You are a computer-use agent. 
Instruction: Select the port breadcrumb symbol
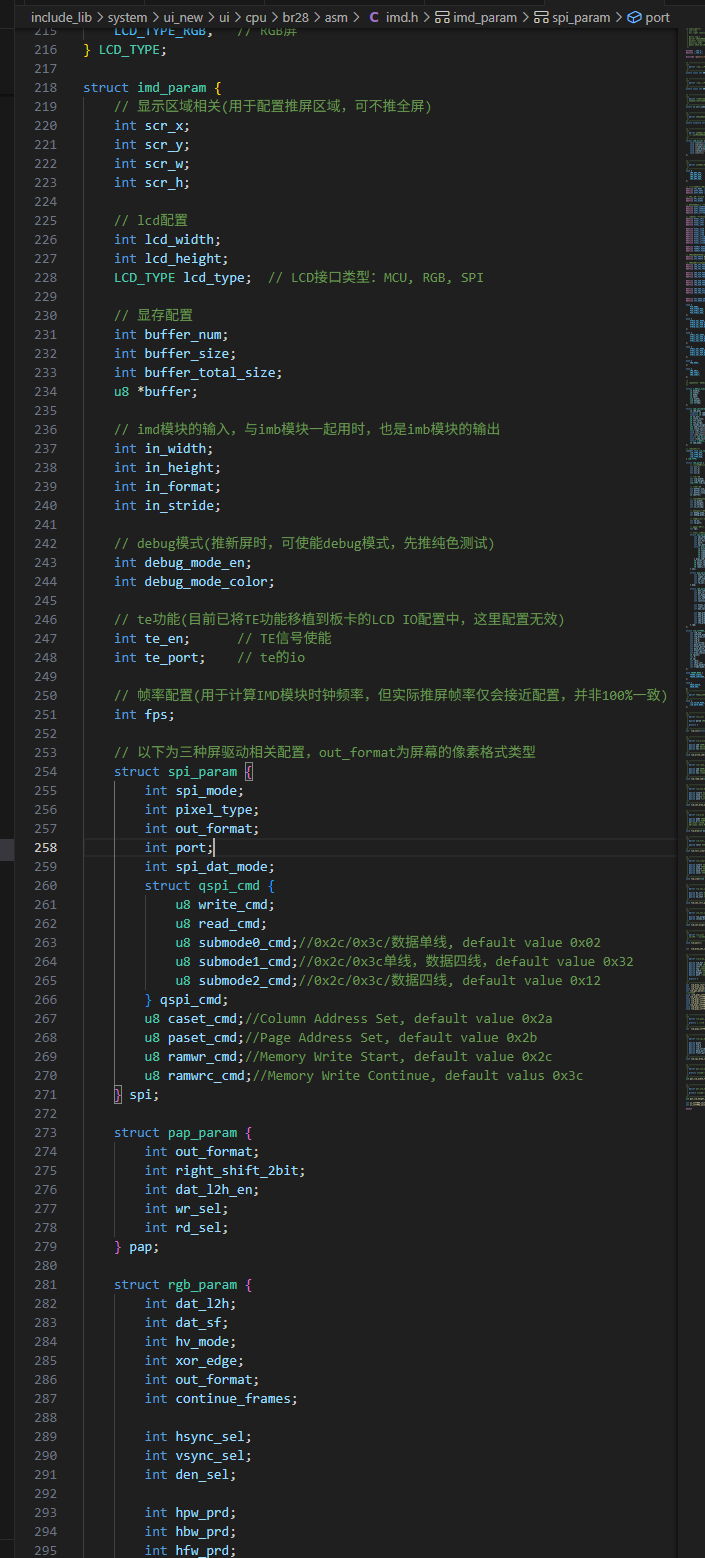(x=657, y=17)
